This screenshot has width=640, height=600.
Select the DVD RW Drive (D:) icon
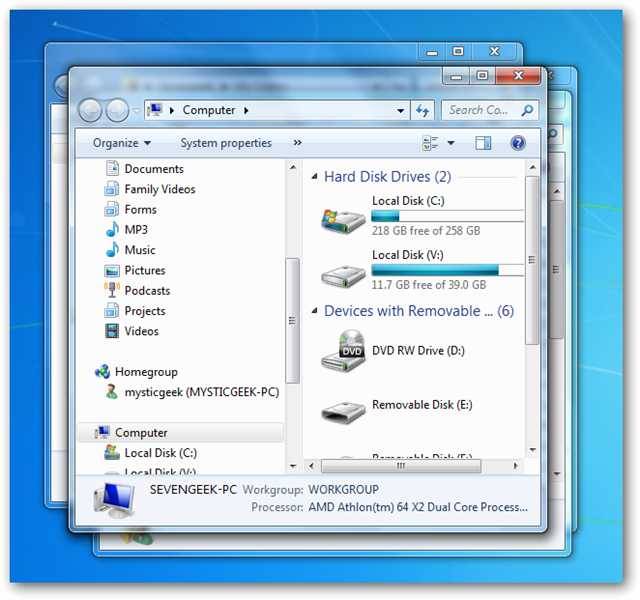point(343,351)
